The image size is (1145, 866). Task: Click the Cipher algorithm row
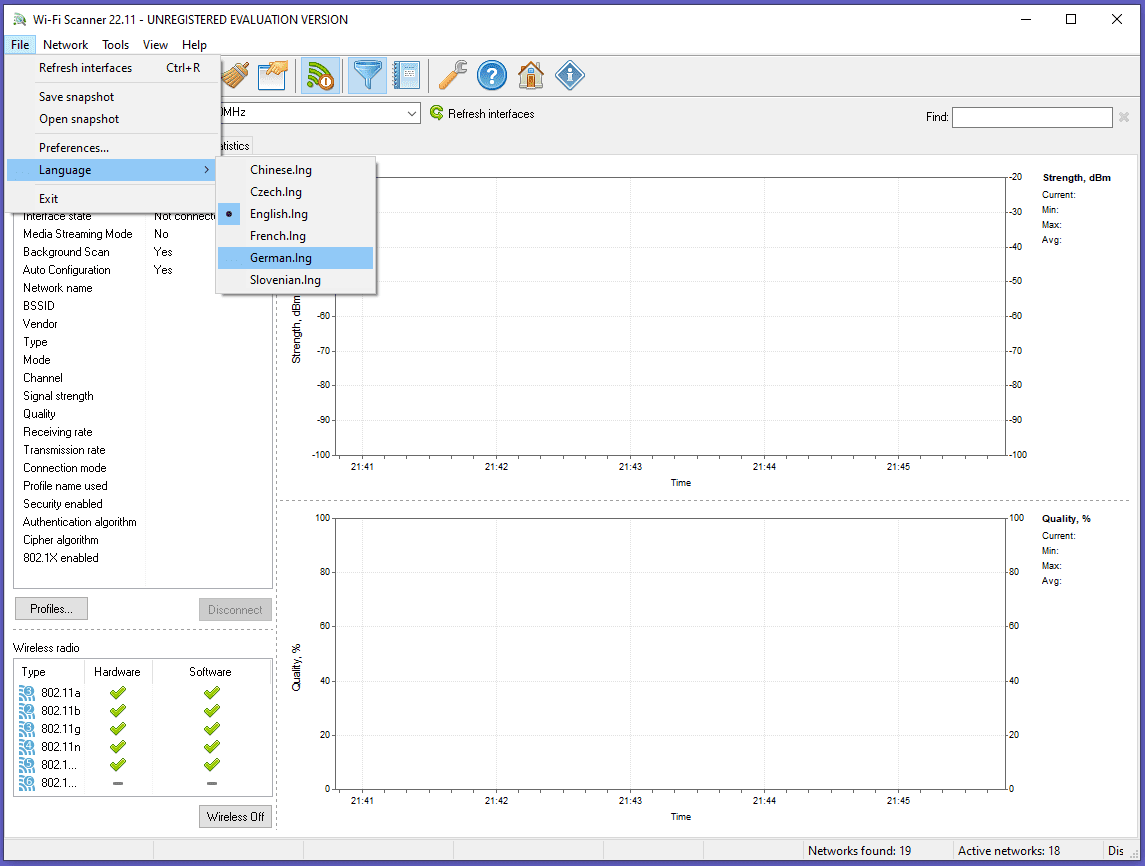[143, 540]
